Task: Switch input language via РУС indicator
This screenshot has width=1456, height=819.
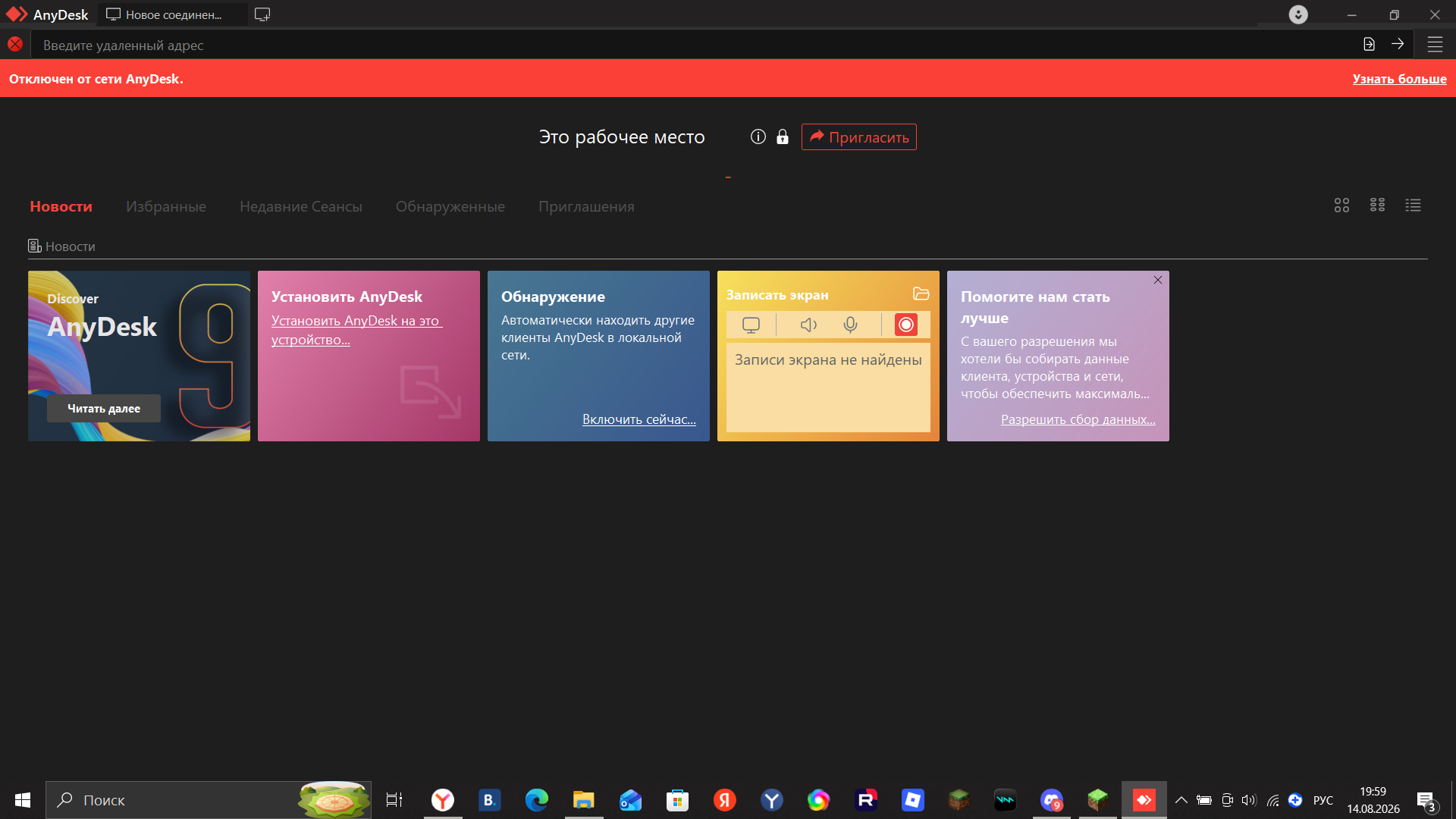Action: (x=1323, y=800)
